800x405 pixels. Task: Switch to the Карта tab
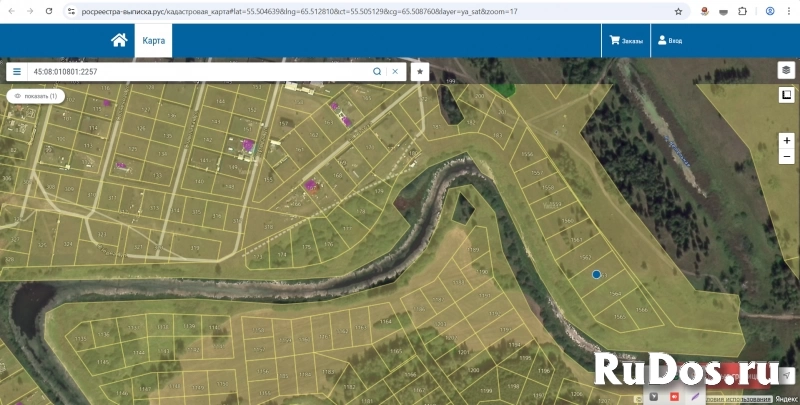(153, 41)
